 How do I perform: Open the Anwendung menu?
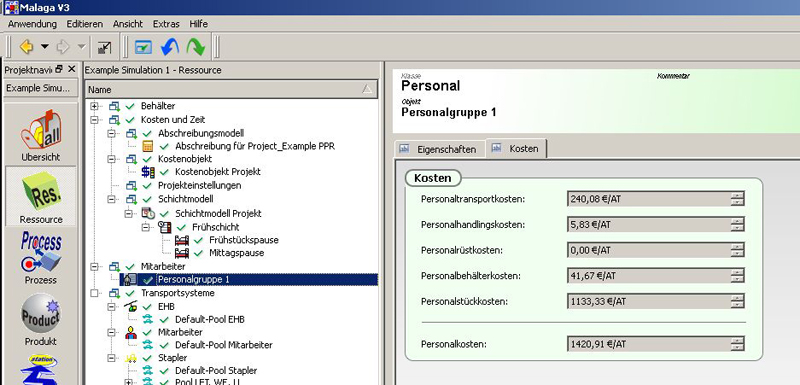click(x=32, y=24)
